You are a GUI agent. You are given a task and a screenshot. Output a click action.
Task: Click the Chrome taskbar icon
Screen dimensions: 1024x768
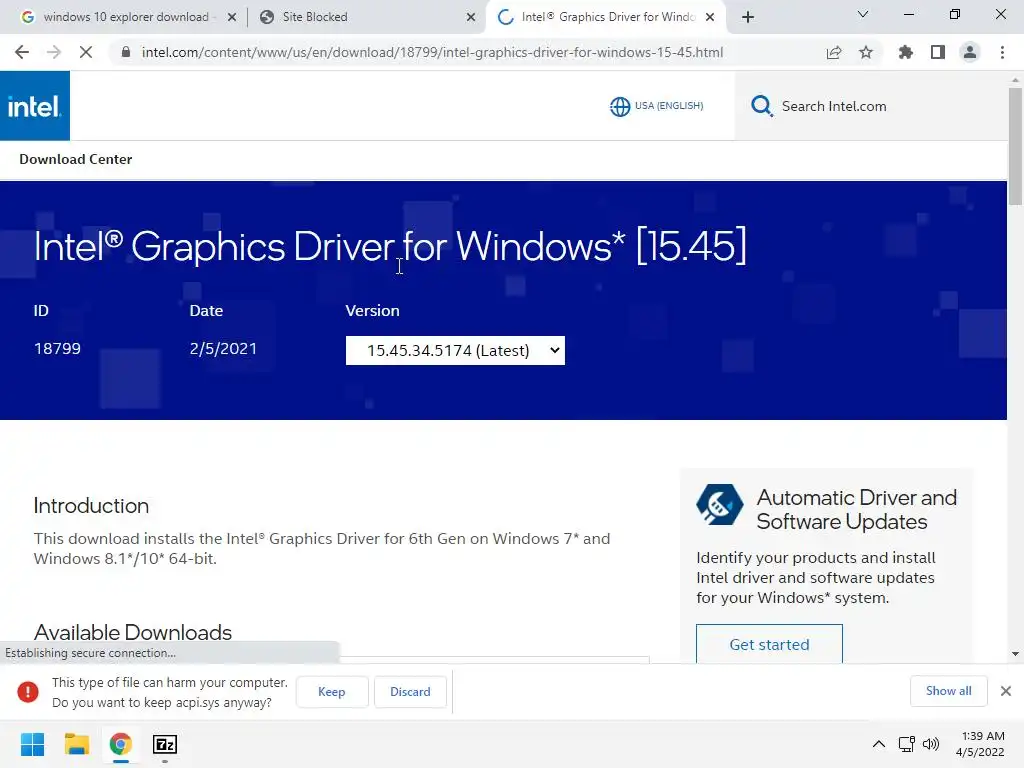tap(121, 744)
